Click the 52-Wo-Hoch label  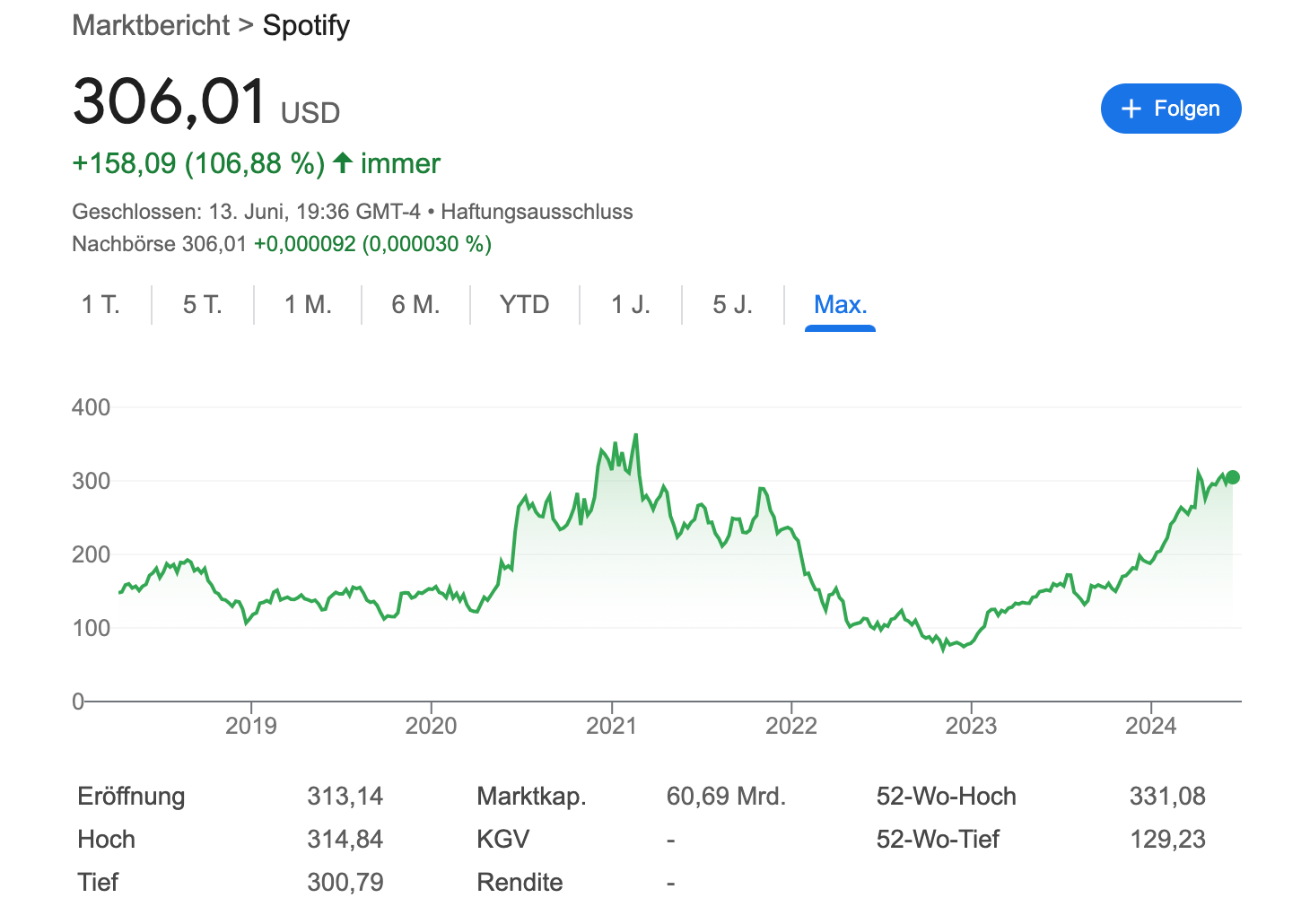coord(947,797)
